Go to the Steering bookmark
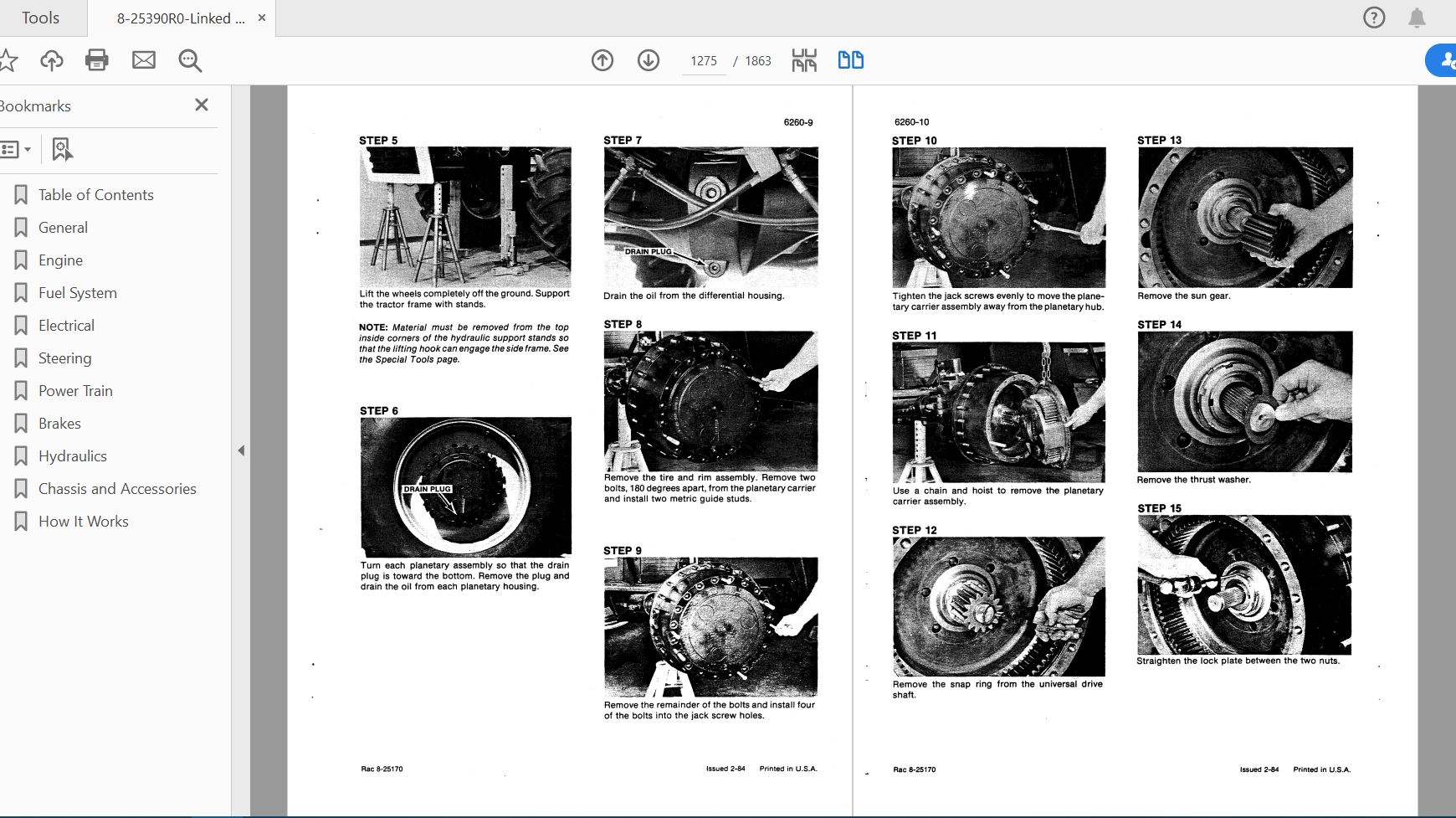The width and height of the screenshot is (1456, 818). click(64, 358)
